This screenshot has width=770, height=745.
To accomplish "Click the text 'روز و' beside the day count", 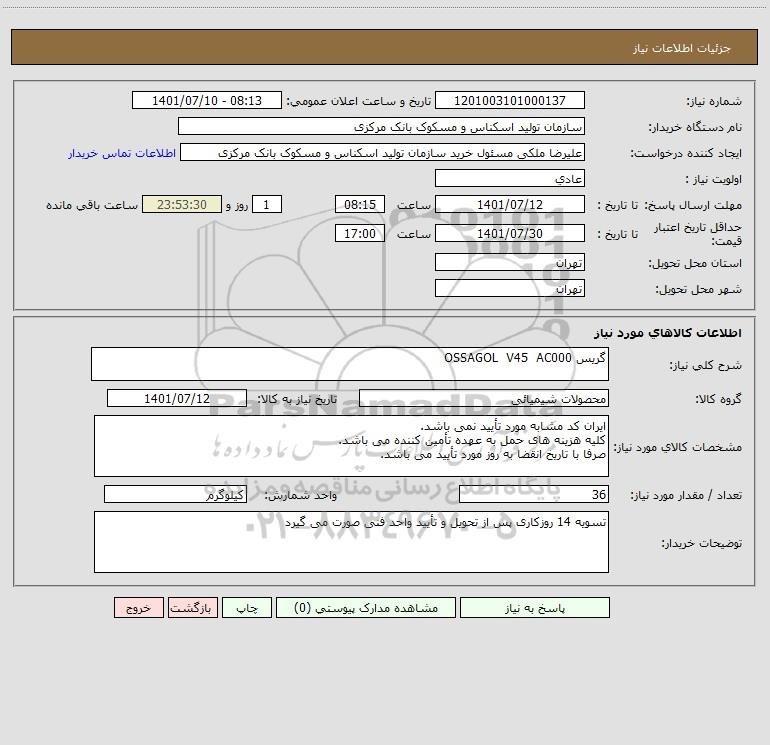I will (x=237, y=205).
